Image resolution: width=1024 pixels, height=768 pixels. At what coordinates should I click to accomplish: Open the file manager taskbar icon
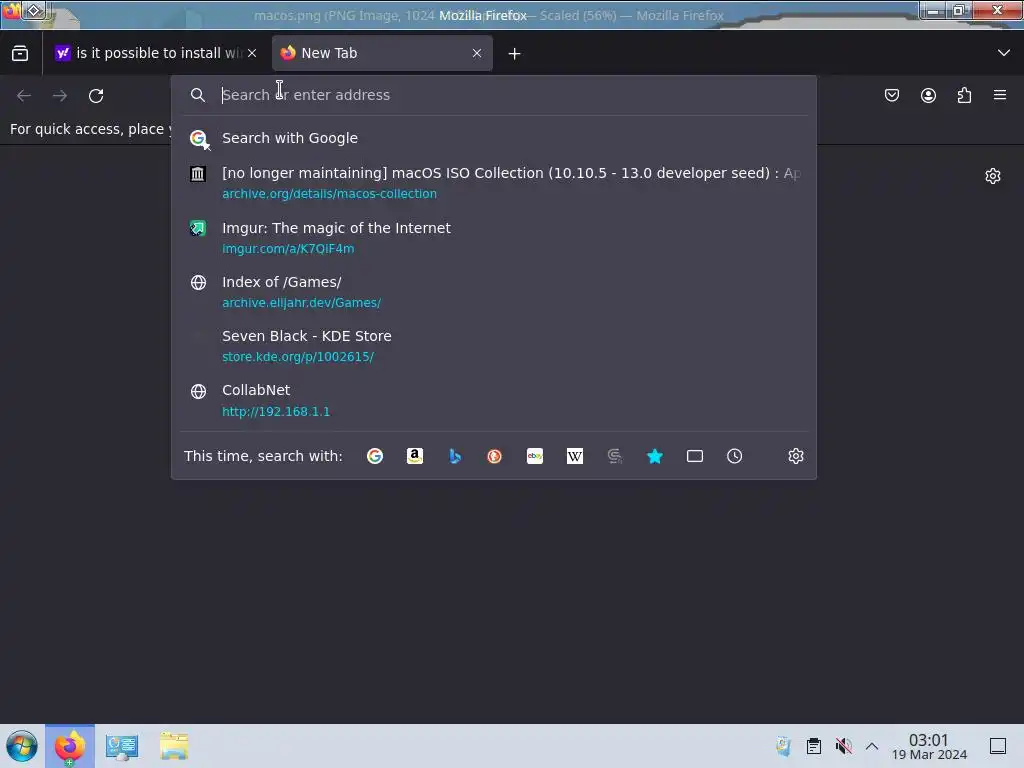pos(174,746)
